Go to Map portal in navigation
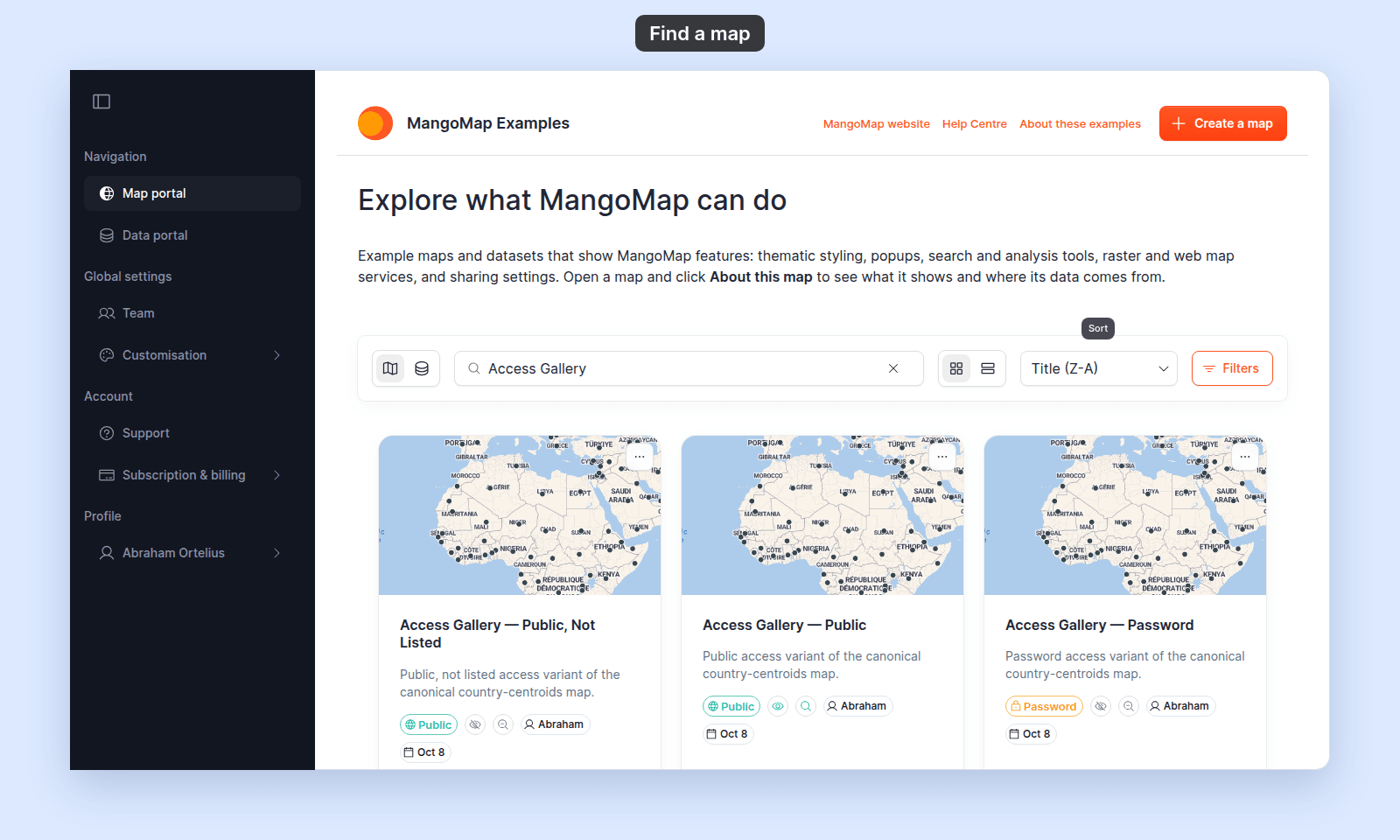Viewport: 1400px width, 840px height. 192,193
